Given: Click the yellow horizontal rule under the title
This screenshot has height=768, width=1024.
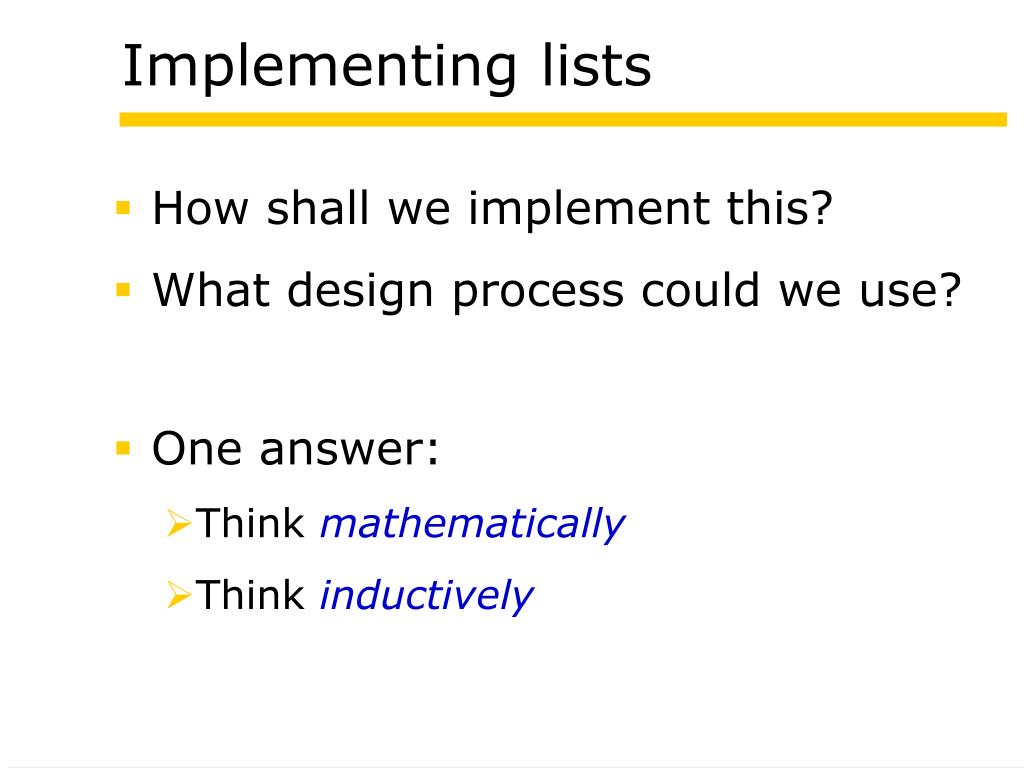Looking at the screenshot, I should click(563, 120).
